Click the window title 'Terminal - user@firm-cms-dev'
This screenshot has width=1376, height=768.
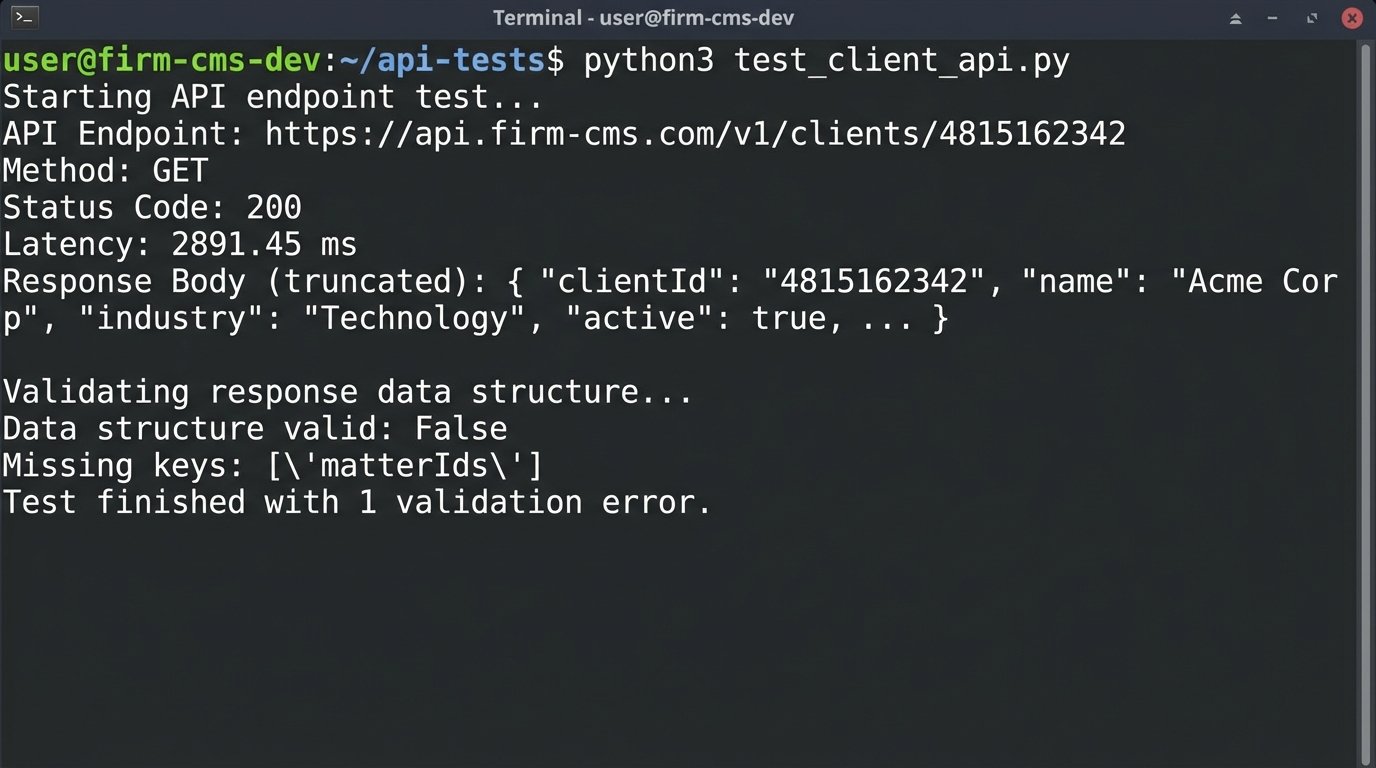point(643,18)
